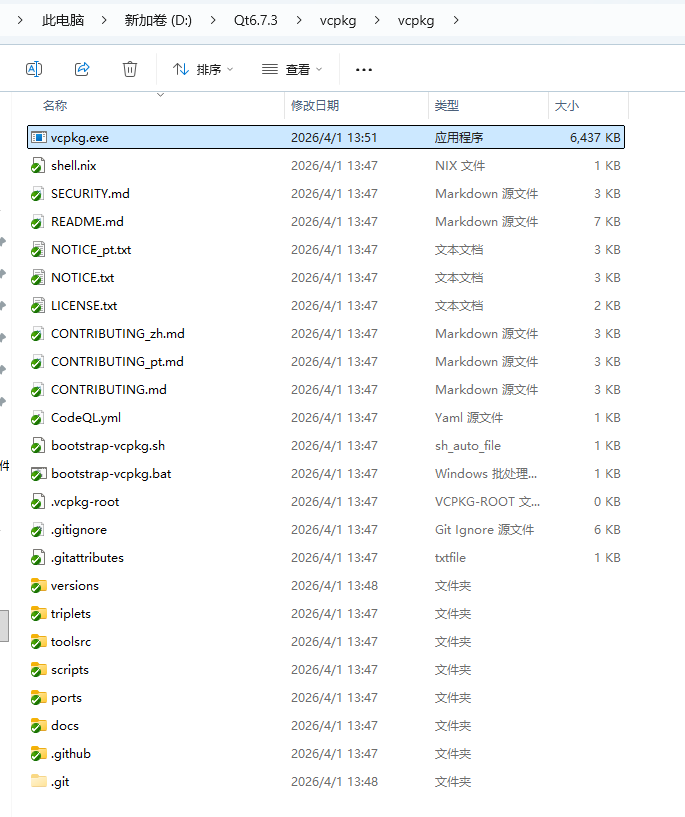
Task: Click the docs folder icon
Action: tap(38, 726)
